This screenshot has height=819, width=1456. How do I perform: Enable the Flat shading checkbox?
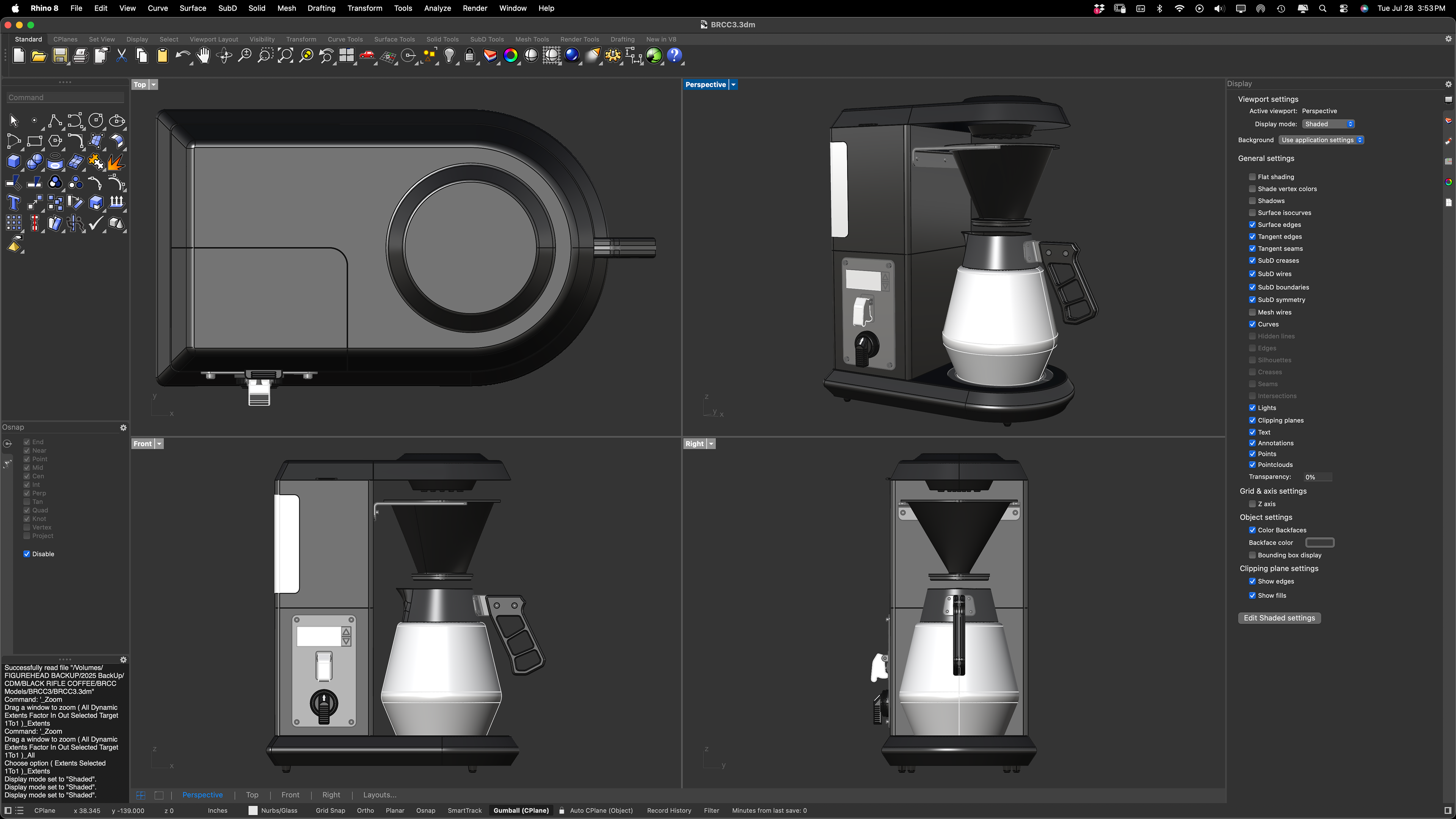pos(1252,177)
